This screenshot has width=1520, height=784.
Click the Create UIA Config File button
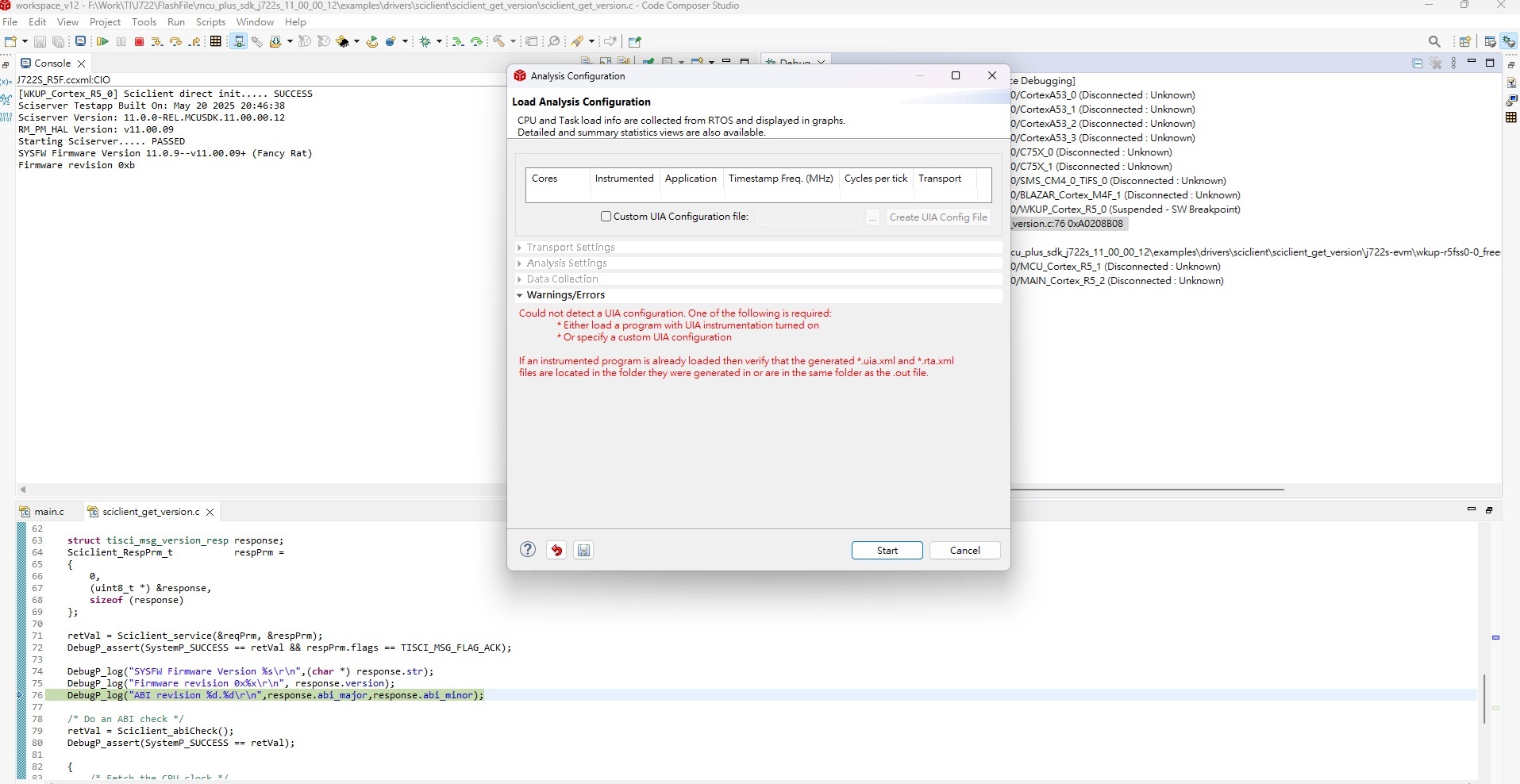tap(938, 217)
